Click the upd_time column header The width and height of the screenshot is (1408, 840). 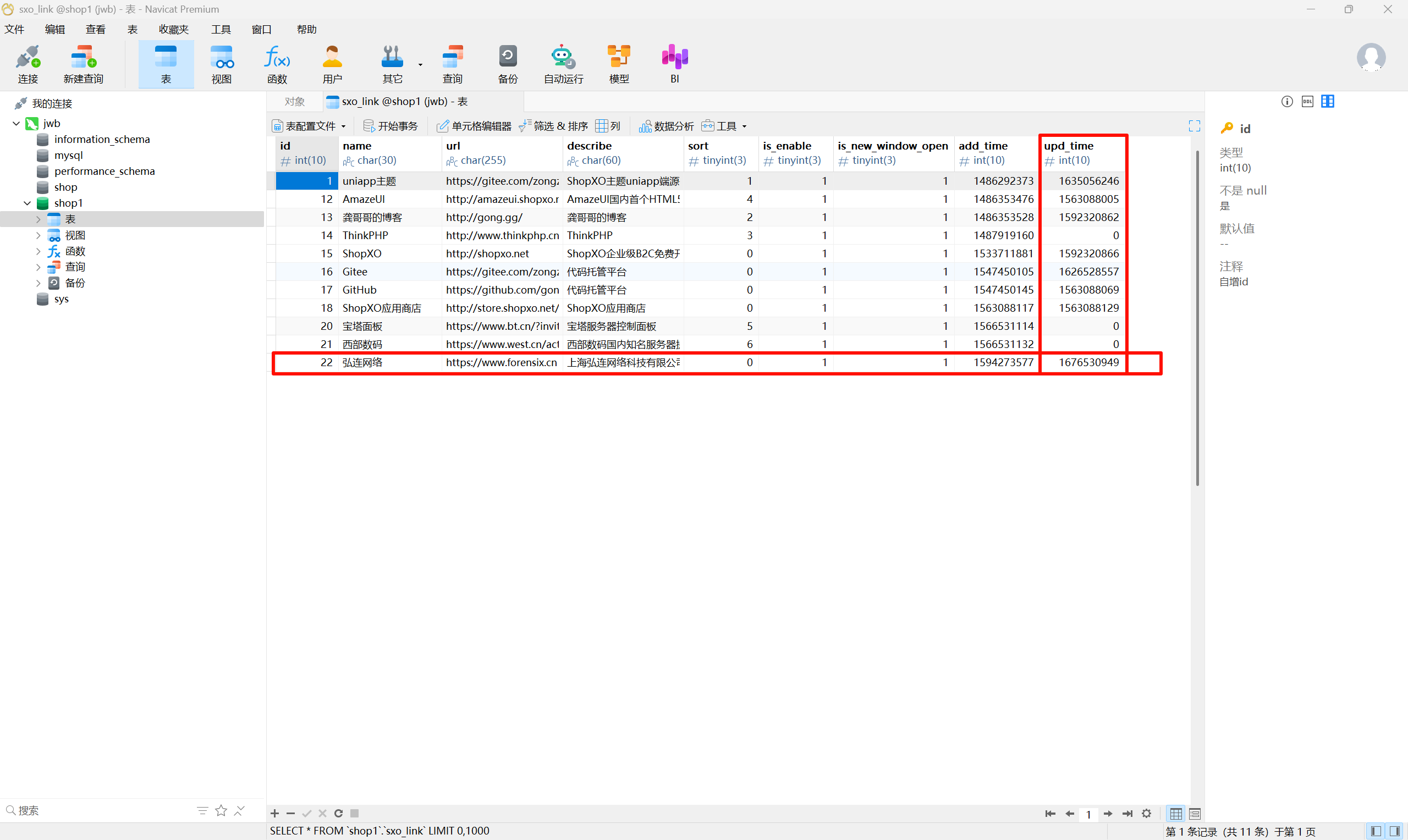point(1082,153)
